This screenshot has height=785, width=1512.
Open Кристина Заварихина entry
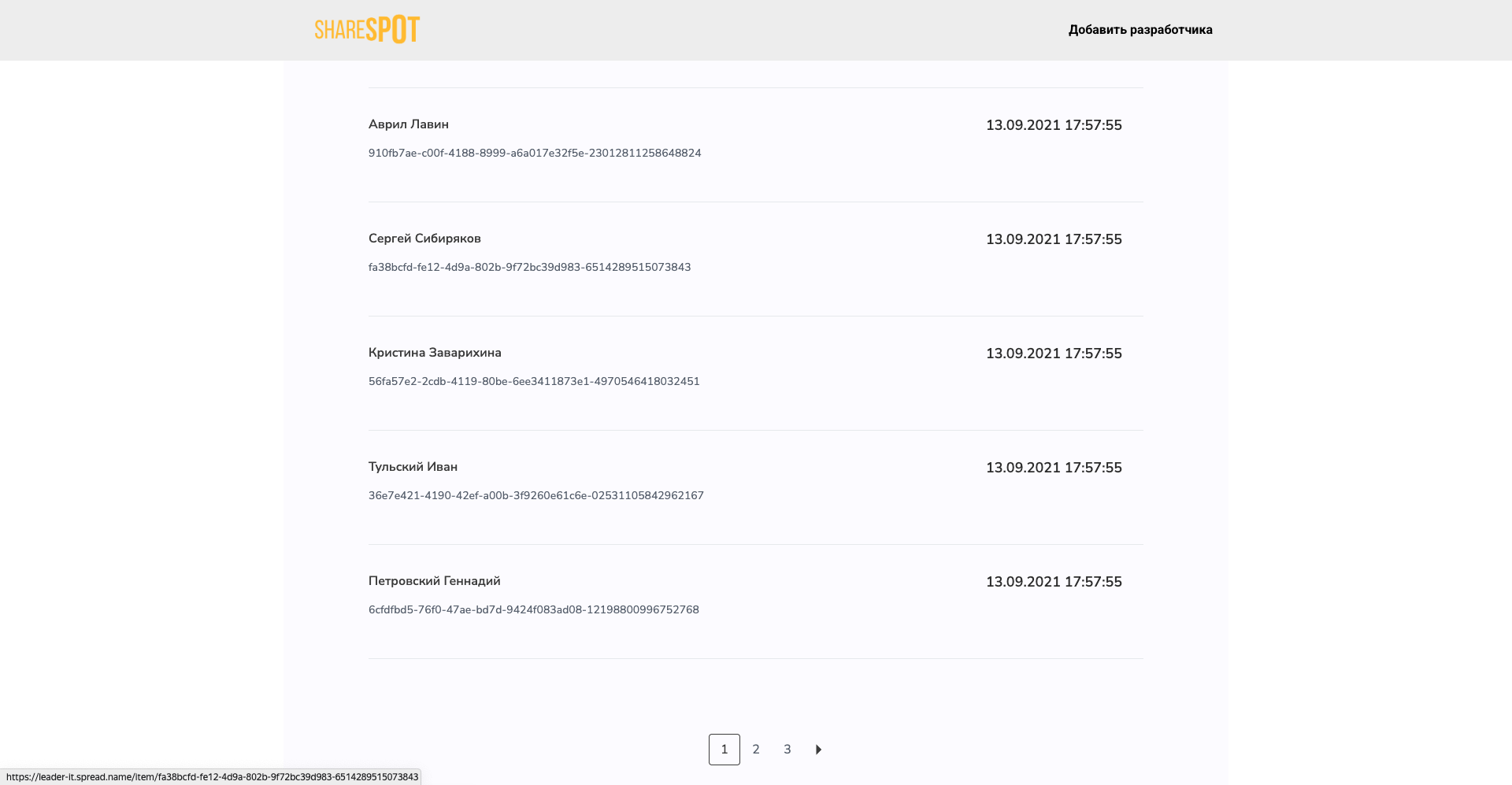click(x=435, y=353)
